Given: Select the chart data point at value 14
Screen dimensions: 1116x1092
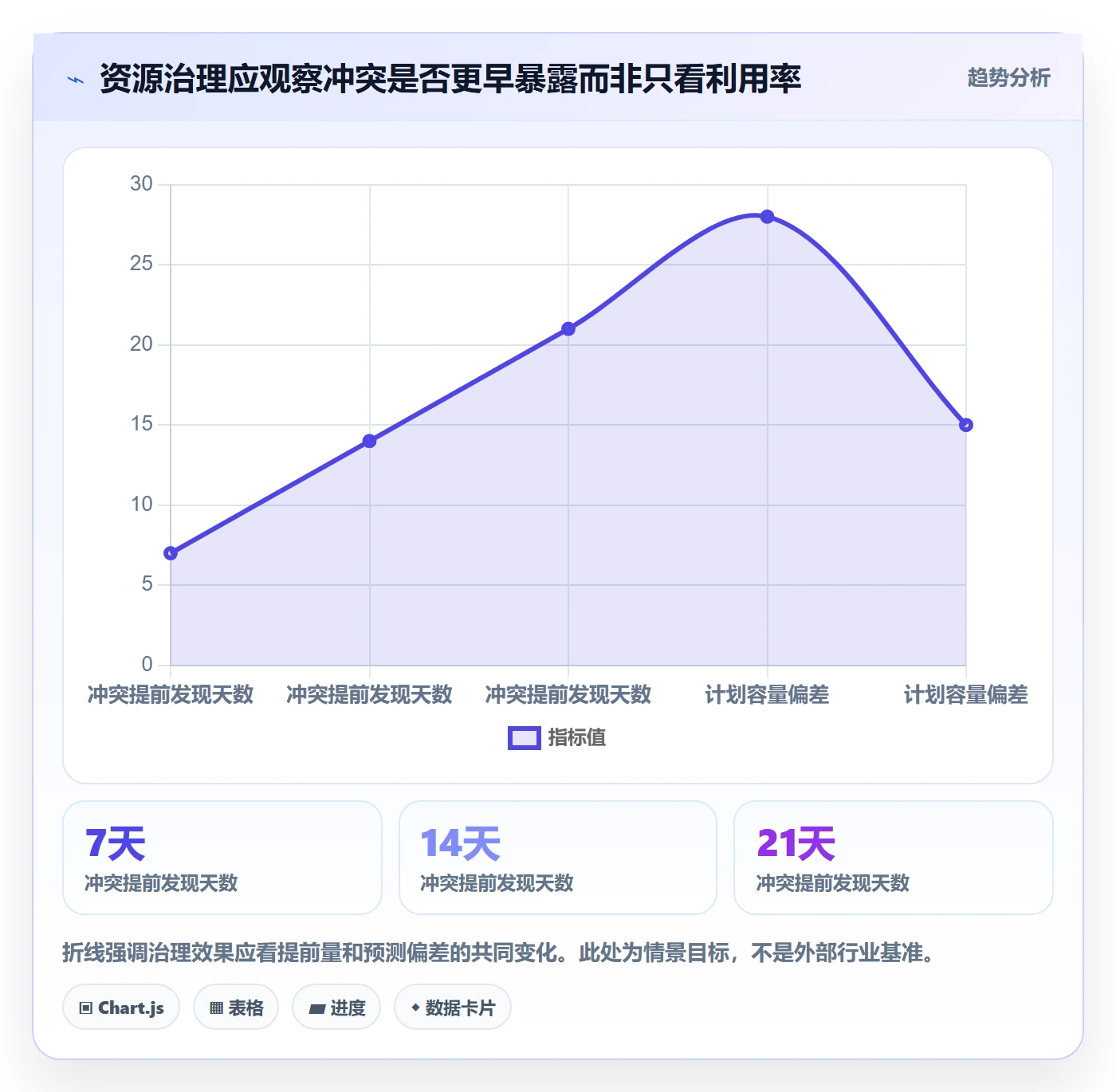Looking at the screenshot, I should coord(369,441).
